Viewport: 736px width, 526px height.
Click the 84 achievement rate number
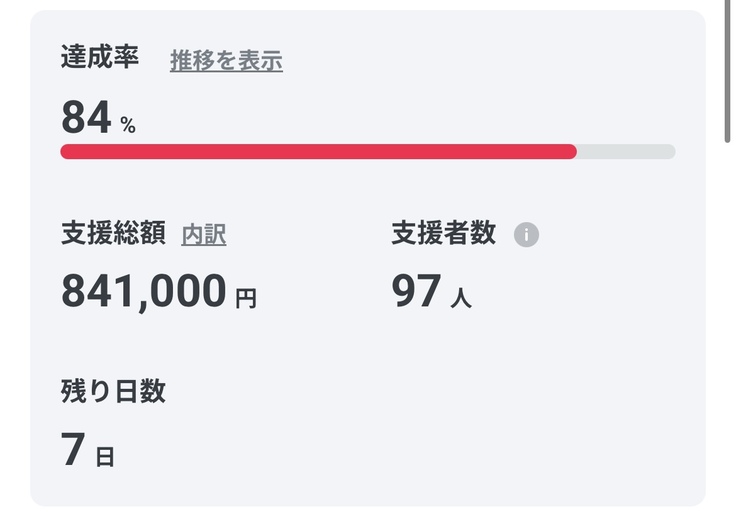click(x=86, y=118)
